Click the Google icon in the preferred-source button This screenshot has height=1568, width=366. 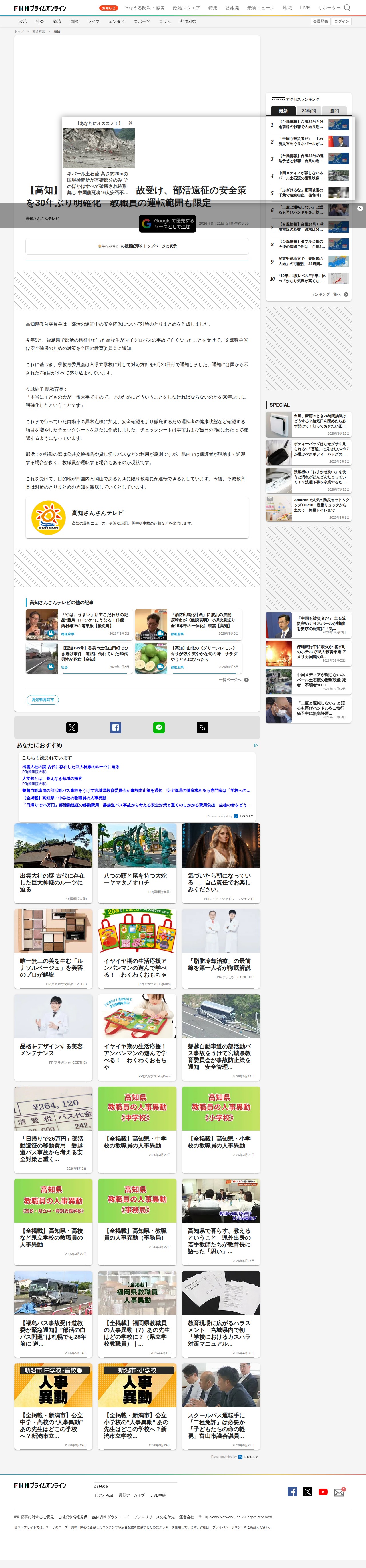(146, 224)
